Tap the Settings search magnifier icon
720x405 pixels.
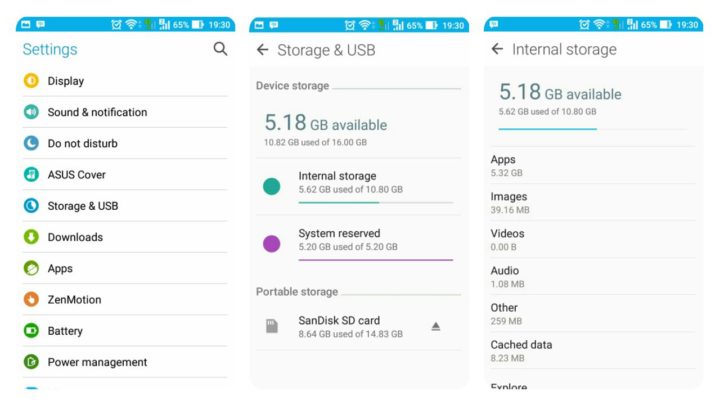220,49
